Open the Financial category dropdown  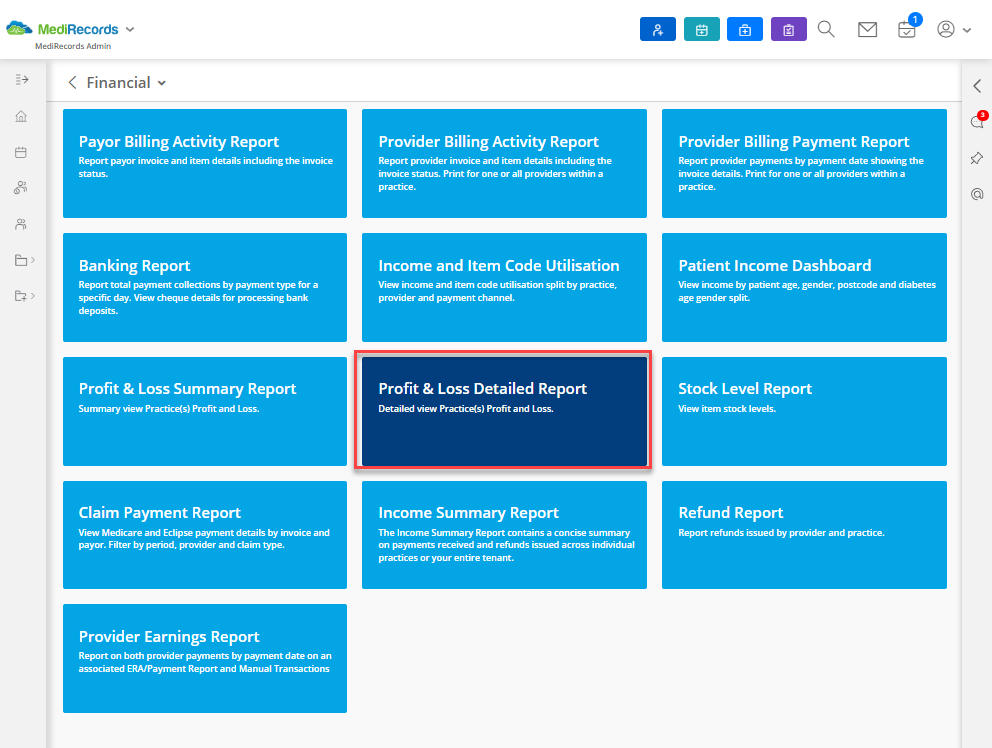coord(161,83)
